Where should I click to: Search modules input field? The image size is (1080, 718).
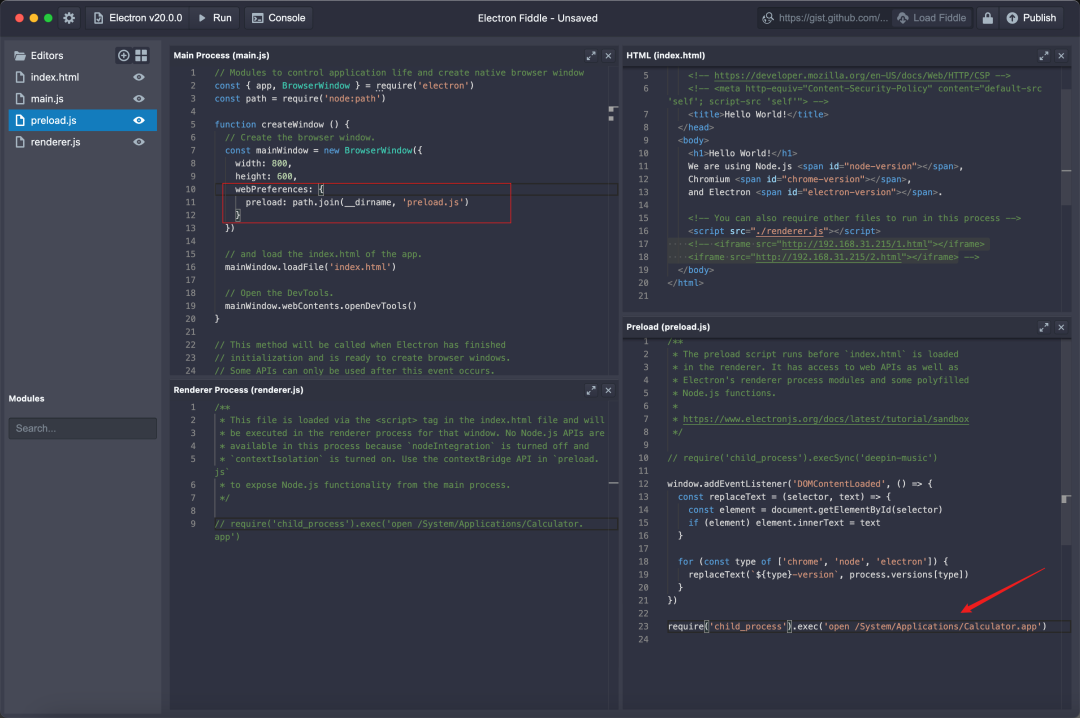pos(83,428)
